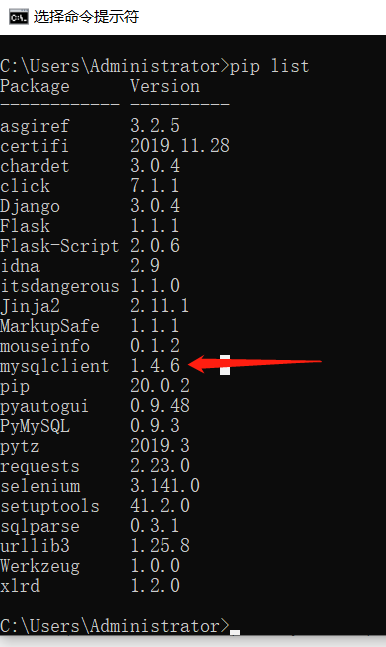Screen dimensions: 386x647
Task: Select the 'Django' package name
Action: pyautogui.click(x=30, y=206)
